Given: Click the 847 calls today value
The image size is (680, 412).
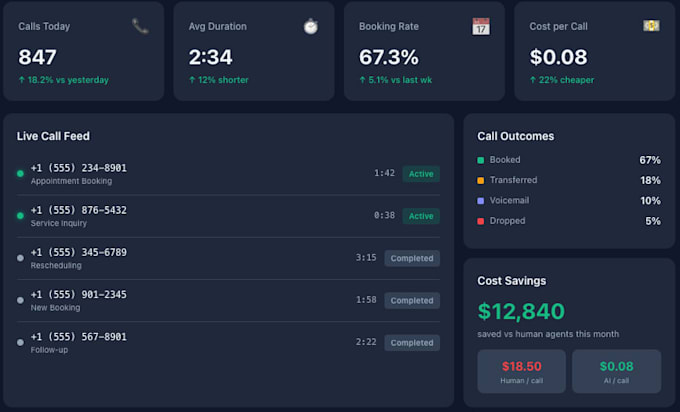Looking at the screenshot, I should [37, 57].
